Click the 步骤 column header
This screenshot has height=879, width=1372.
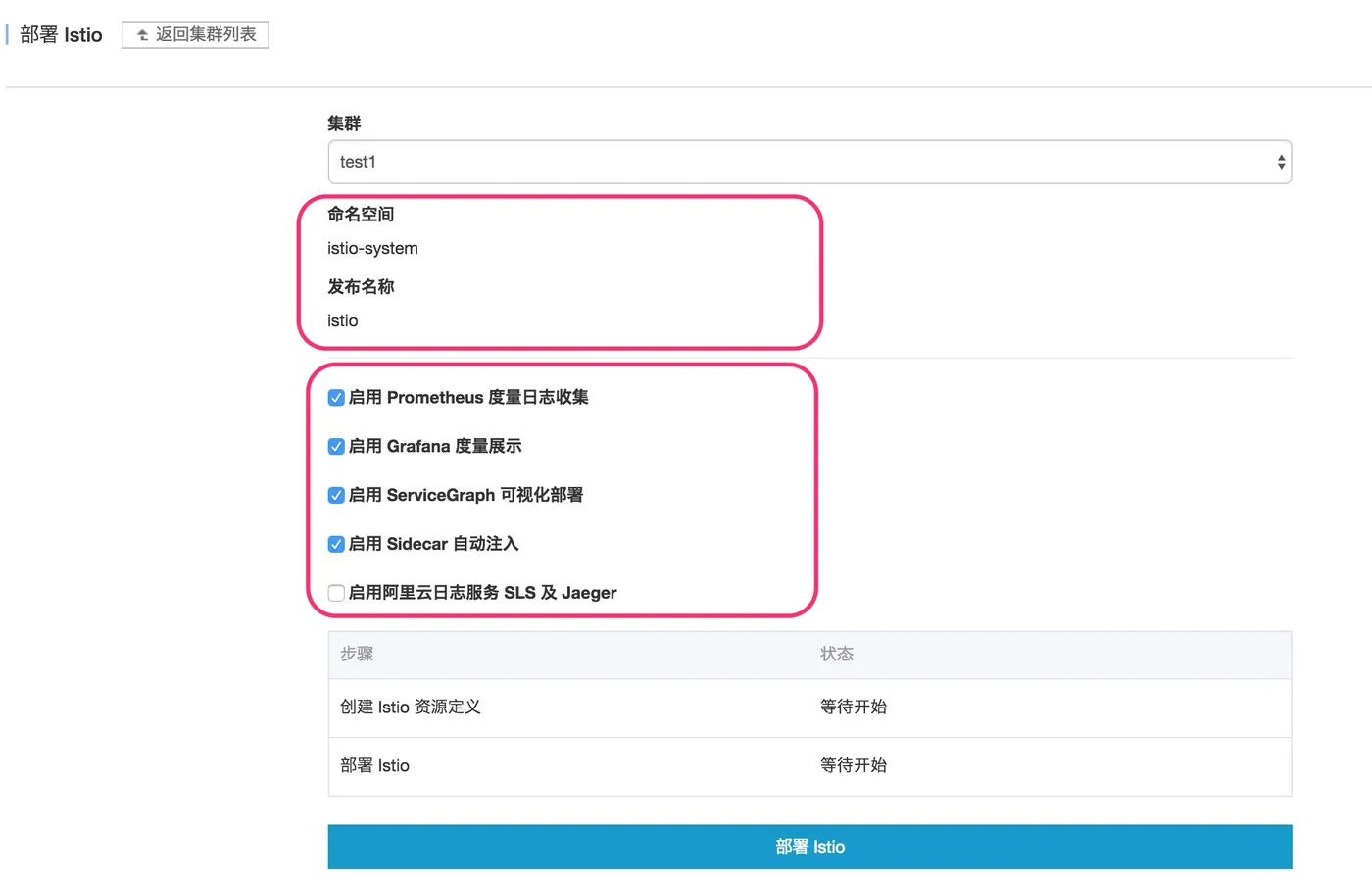[x=357, y=654]
